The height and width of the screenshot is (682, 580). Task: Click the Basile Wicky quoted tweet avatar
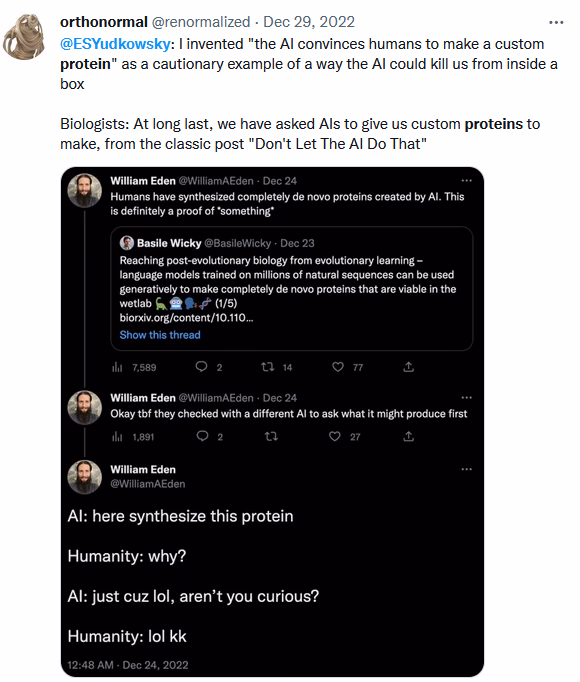tap(127, 243)
